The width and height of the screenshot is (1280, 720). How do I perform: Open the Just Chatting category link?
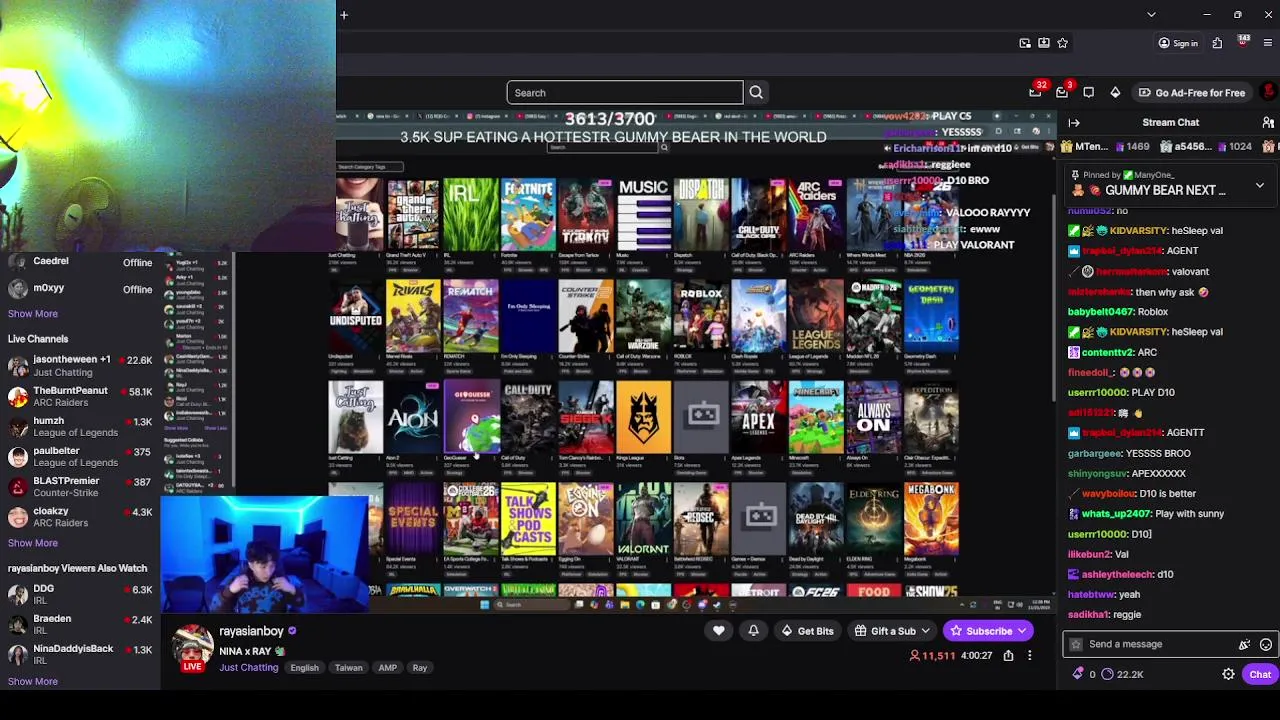tap(248, 667)
